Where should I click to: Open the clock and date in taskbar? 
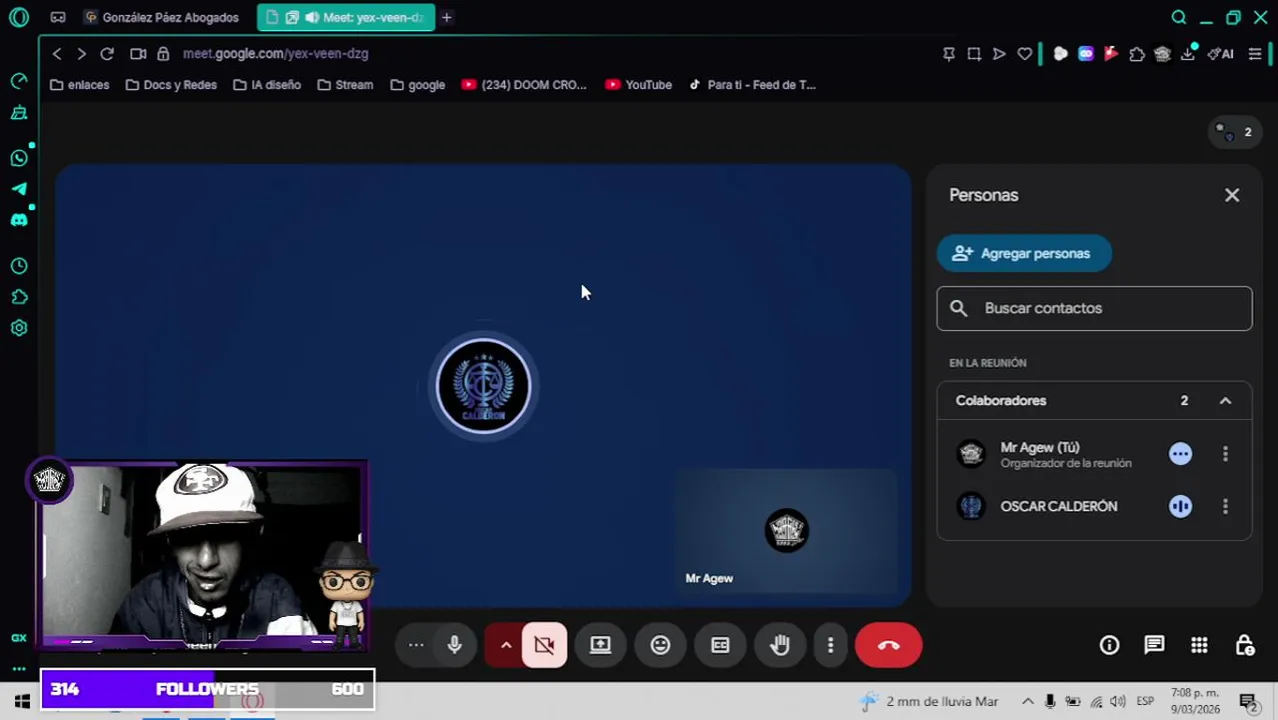coord(1194,701)
